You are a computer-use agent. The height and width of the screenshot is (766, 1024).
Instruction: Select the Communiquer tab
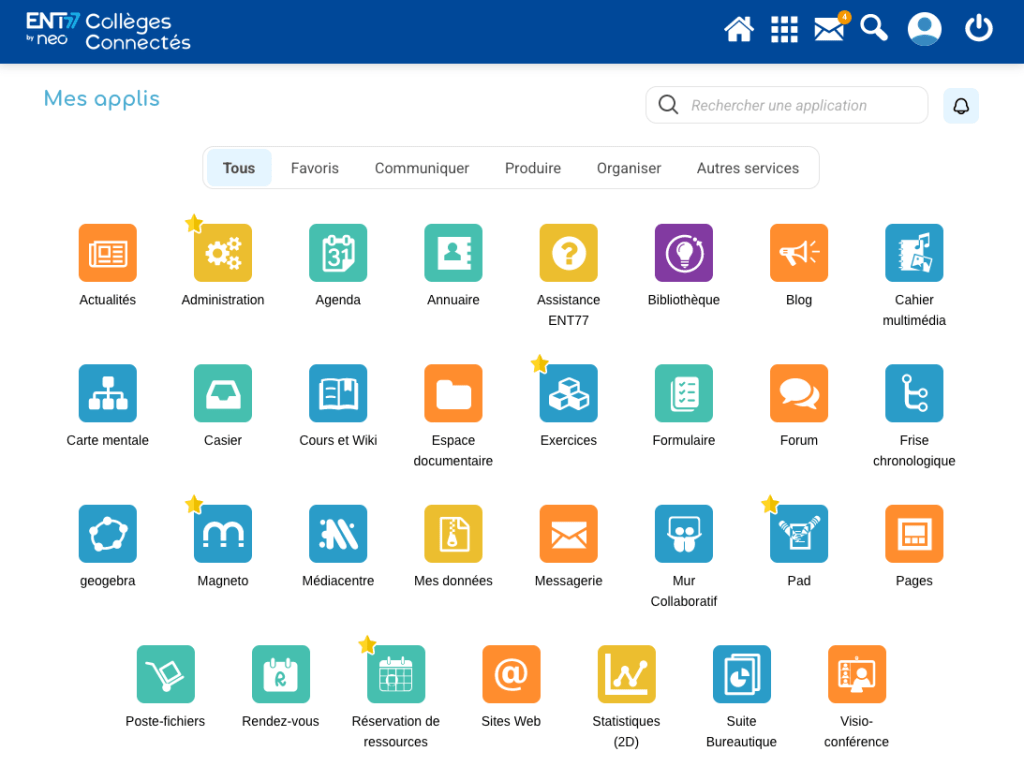click(x=421, y=168)
